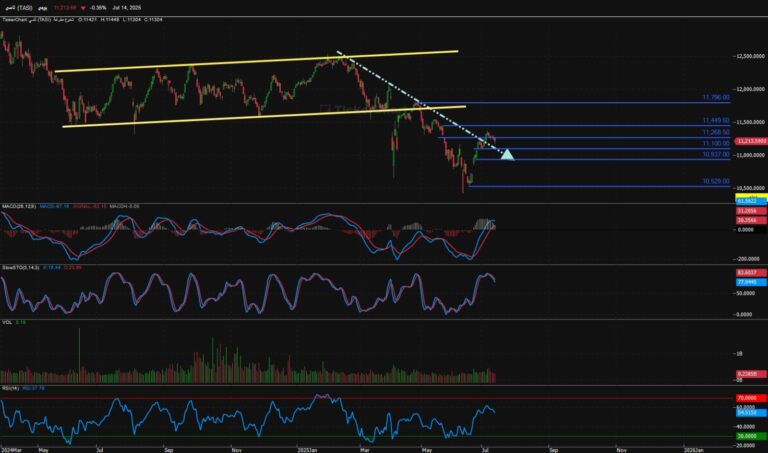
Task: Click the VOL panel label
Action: [x=7, y=322]
